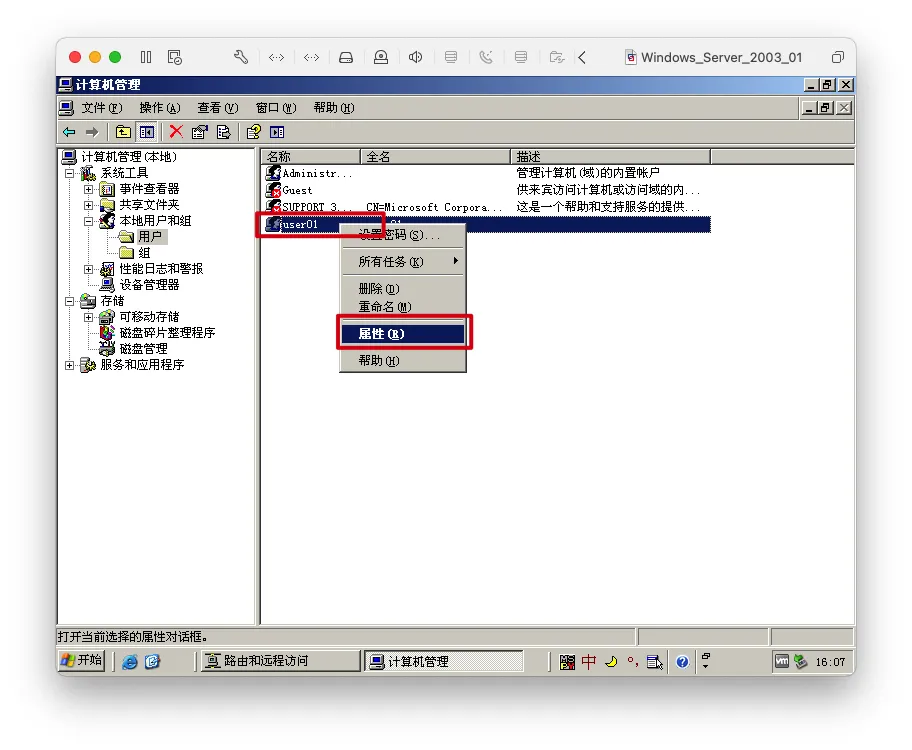912x750 pixels.
Task: Click the Administrator user icon
Action: [x=273, y=173]
